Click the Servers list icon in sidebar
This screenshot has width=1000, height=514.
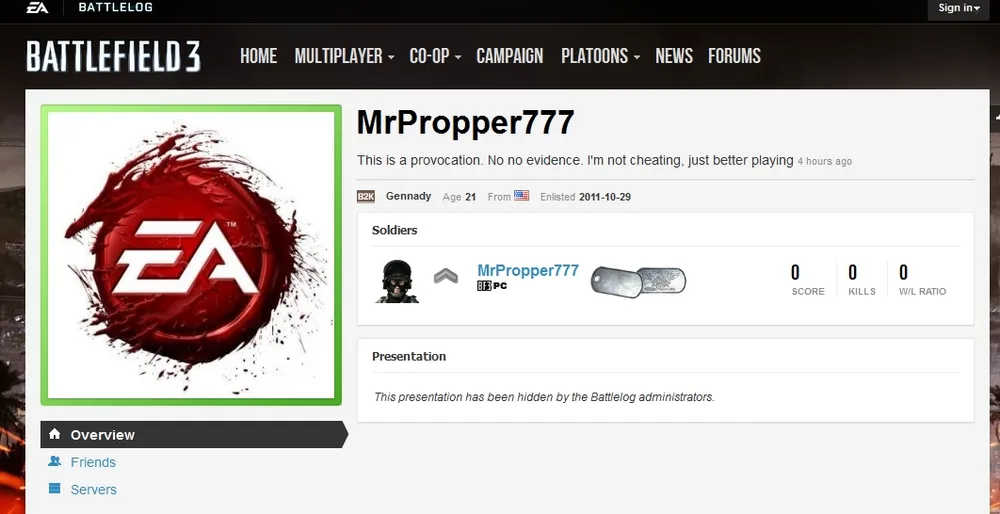pyautogui.click(x=54, y=488)
